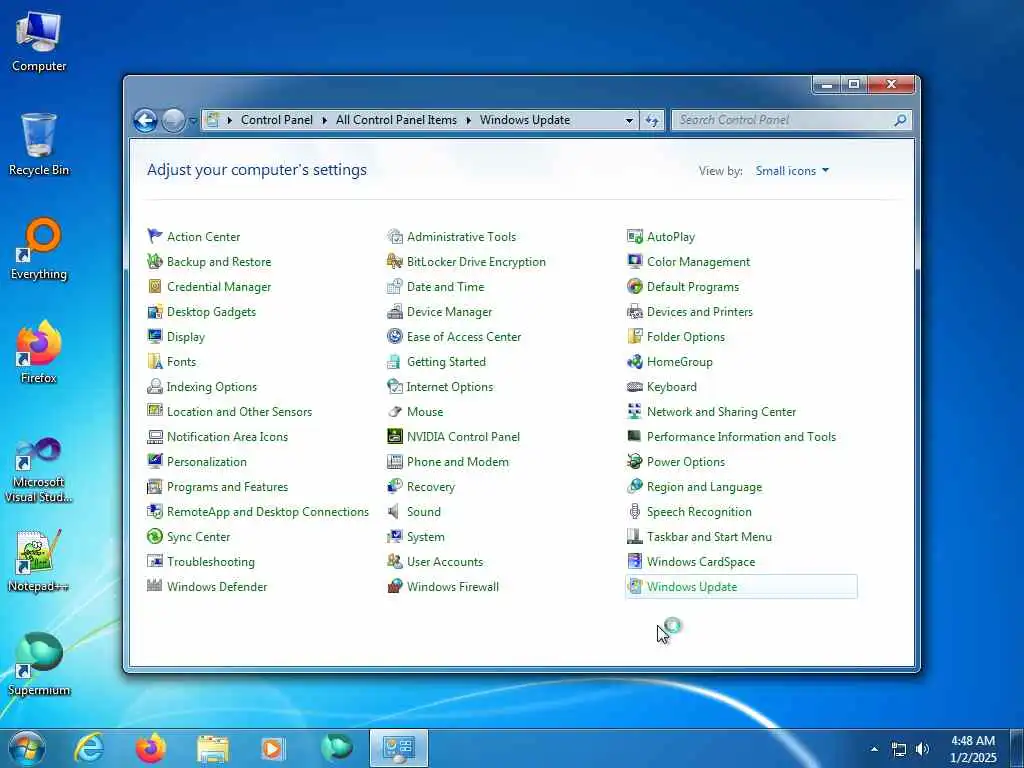Select the Recycle Bin desktop icon
Image resolution: width=1024 pixels, height=768 pixels.
[39, 144]
